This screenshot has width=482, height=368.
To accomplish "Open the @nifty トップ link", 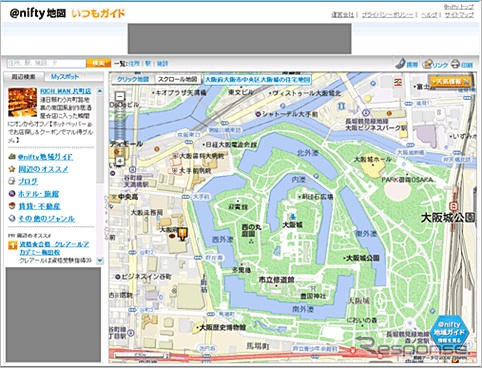I will (x=458, y=7).
